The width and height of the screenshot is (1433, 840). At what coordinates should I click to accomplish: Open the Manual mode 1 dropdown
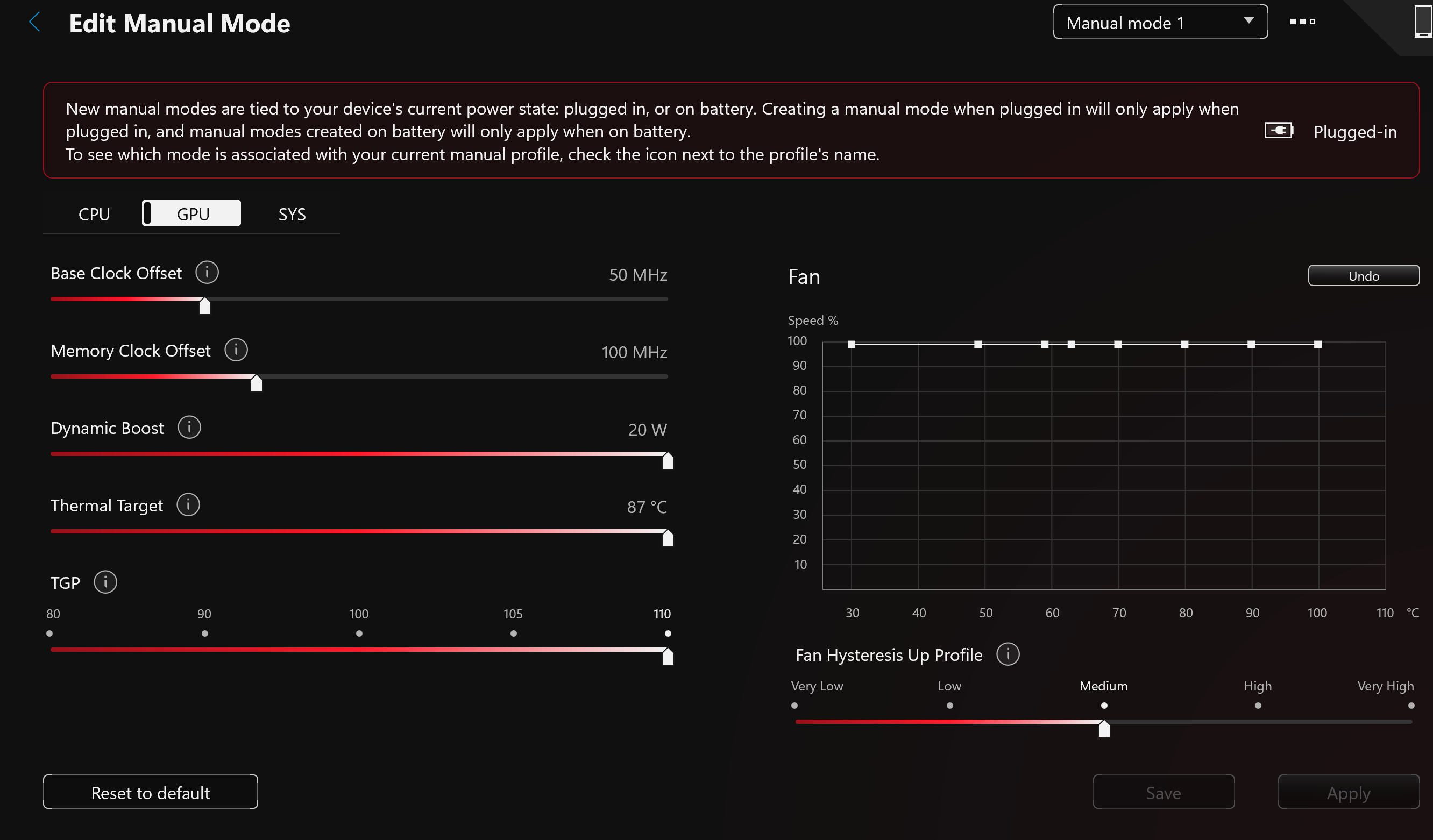[x=1160, y=22]
